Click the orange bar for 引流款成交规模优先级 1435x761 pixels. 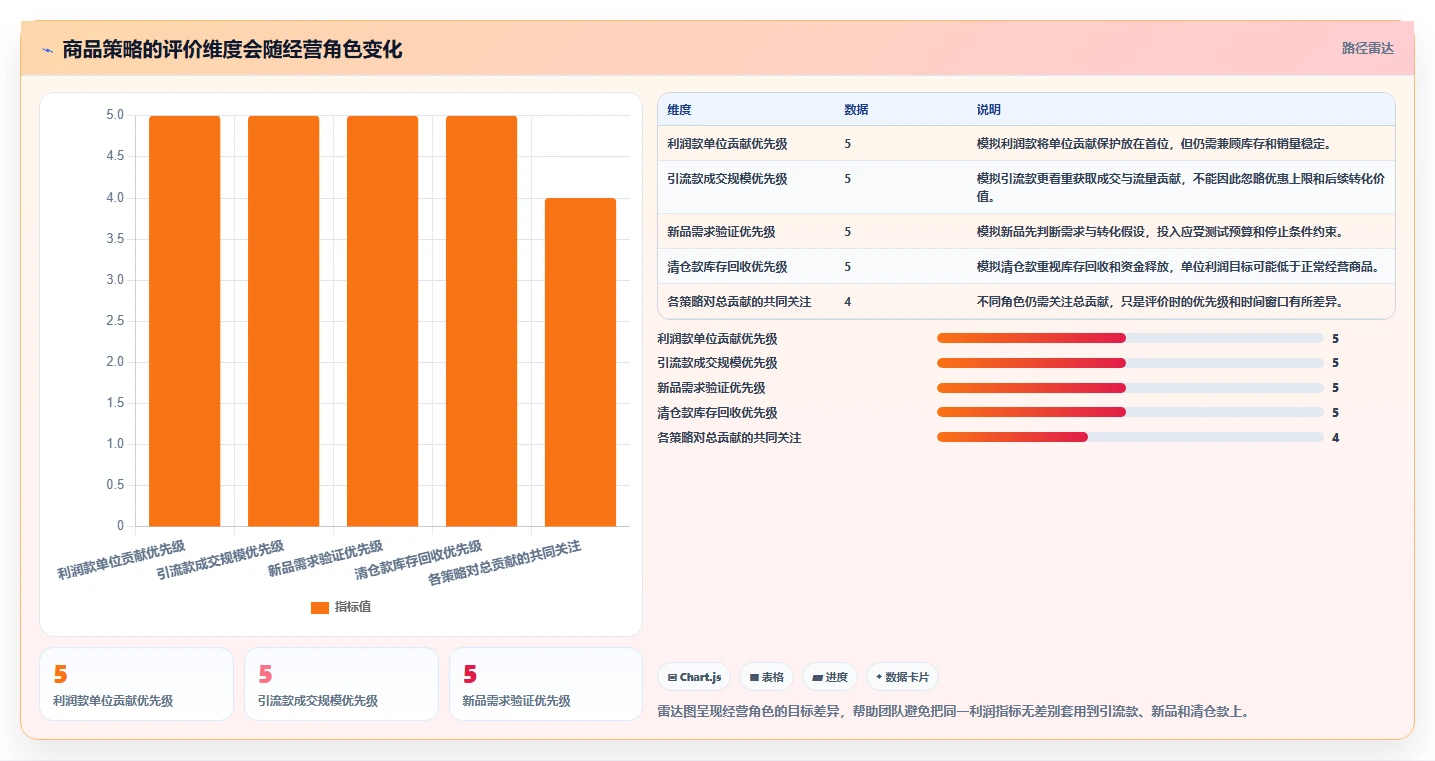[x=283, y=321]
